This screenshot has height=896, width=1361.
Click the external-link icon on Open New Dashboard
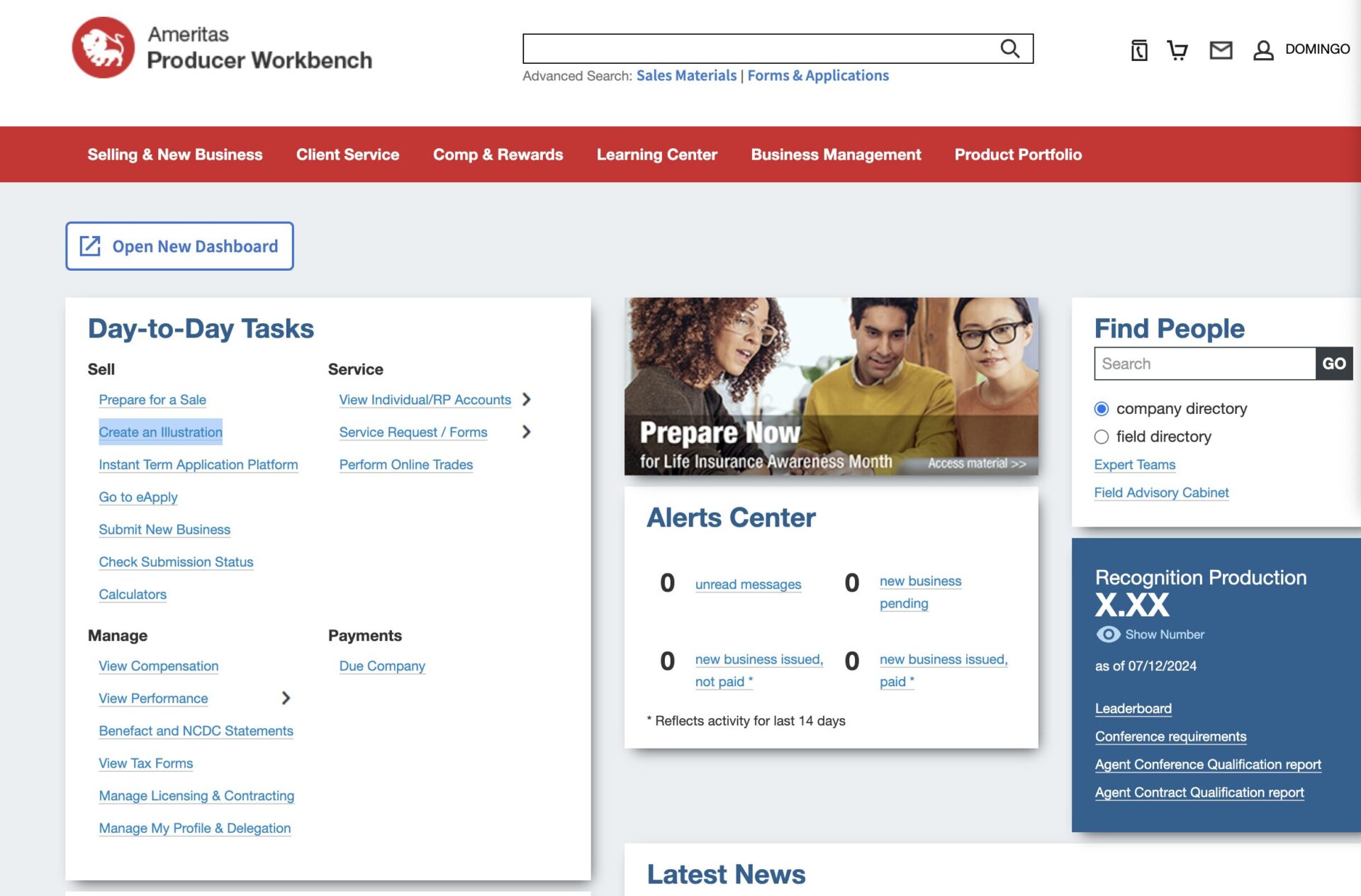click(90, 245)
